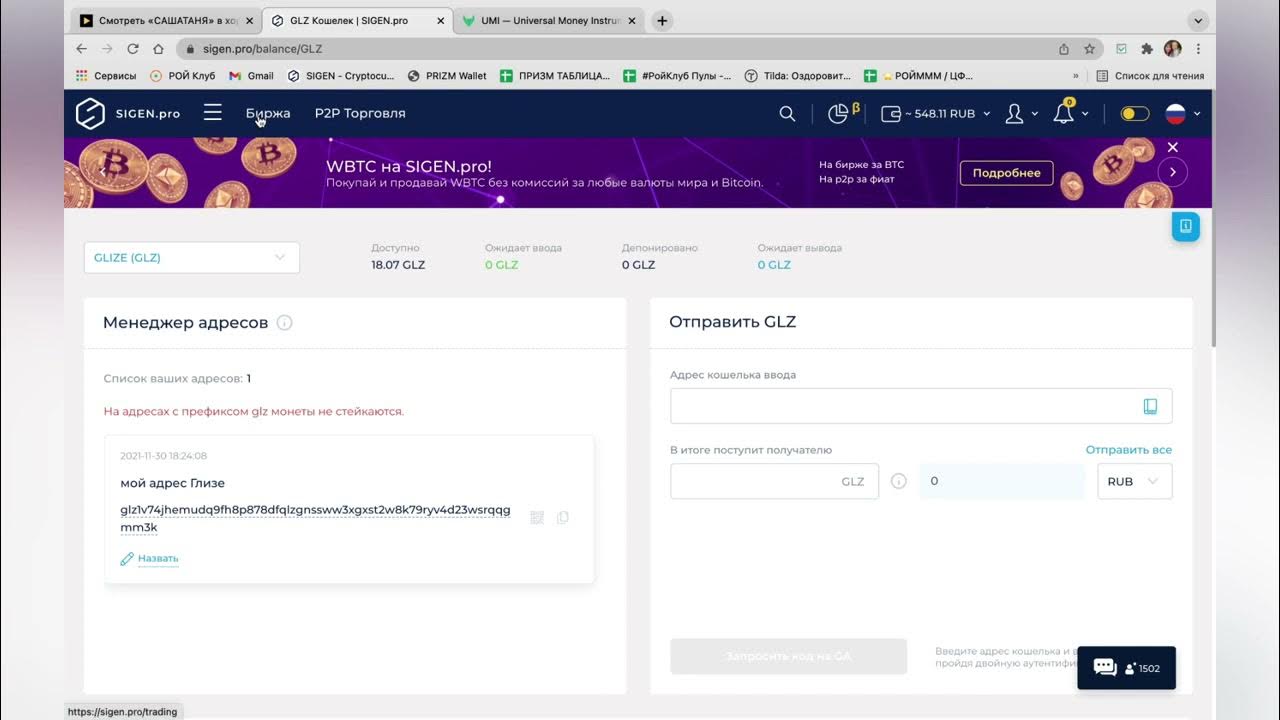Close the UMI Universal Money tab
1280x720 pixels.
pyautogui.click(x=630, y=20)
